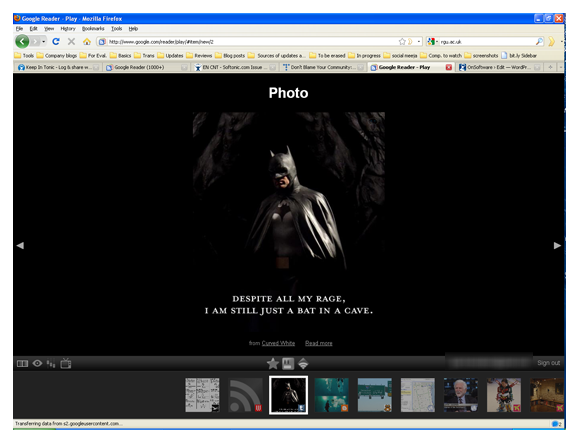Click the Sign out link
The image size is (587, 446).
(548, 362)
